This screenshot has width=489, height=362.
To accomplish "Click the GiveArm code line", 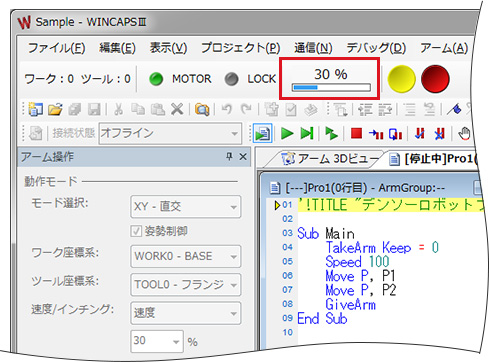I will pos(351,305).
